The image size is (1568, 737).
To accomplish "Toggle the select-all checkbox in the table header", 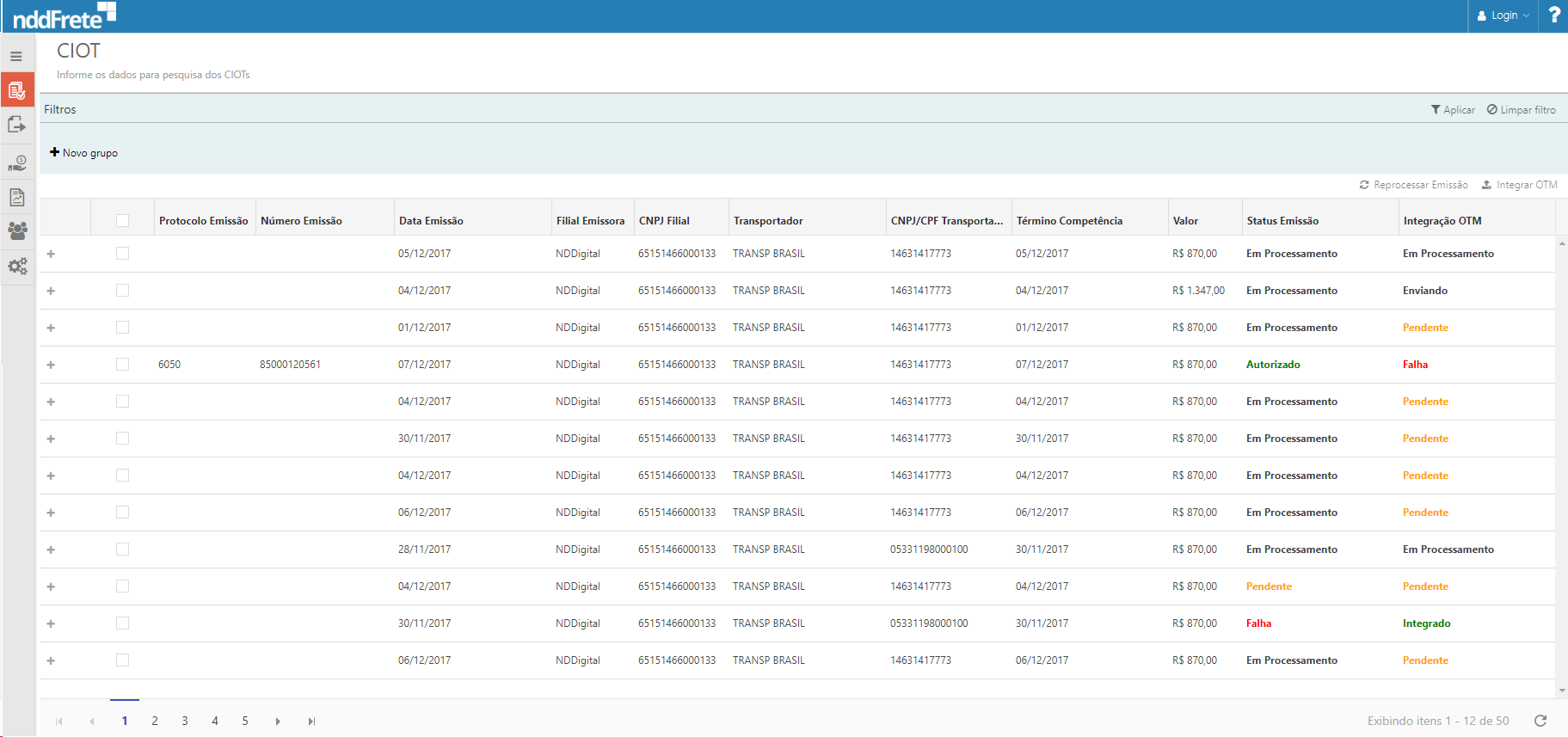I will [122, 221].
